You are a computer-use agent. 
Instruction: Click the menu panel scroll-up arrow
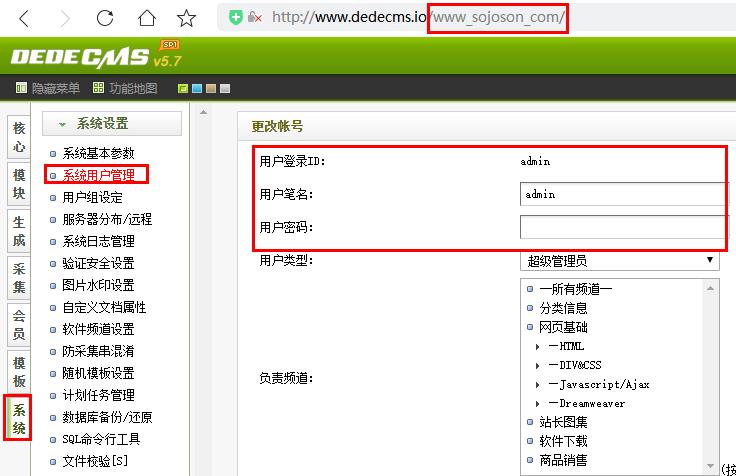[x=203, y=113]
